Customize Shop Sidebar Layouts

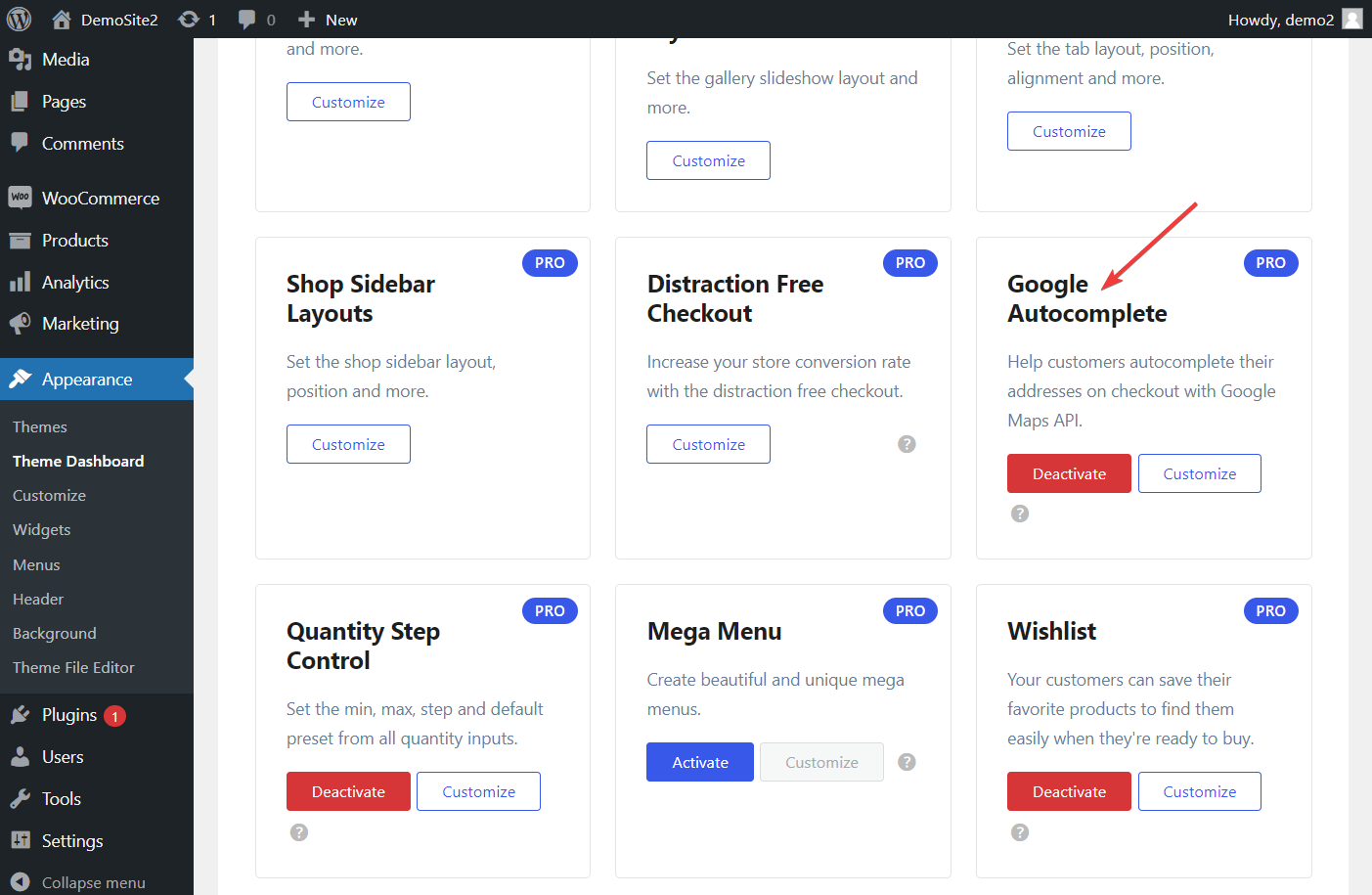click(x=348, y=444)
